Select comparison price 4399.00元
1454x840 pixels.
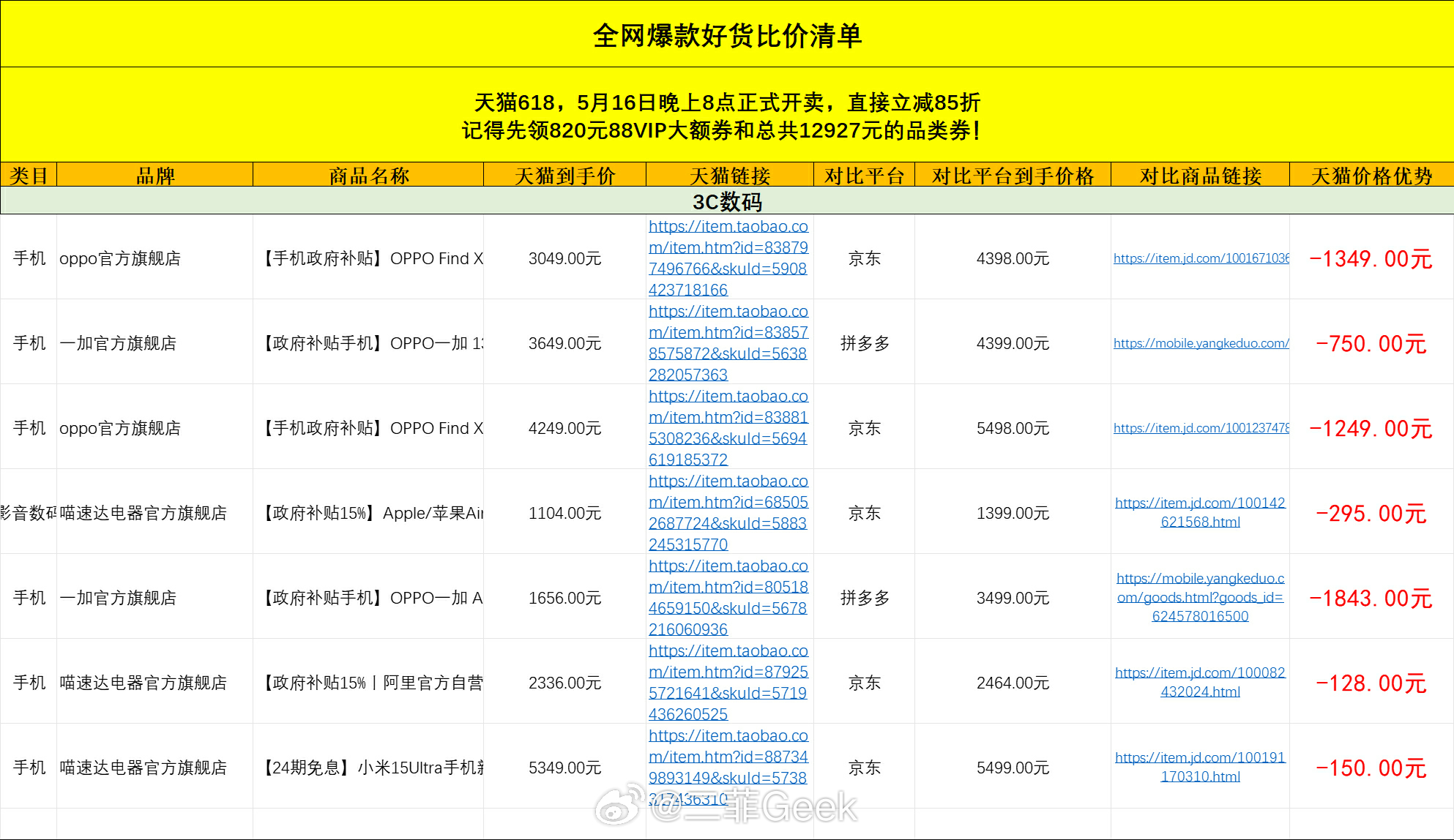pos(1013,343)
